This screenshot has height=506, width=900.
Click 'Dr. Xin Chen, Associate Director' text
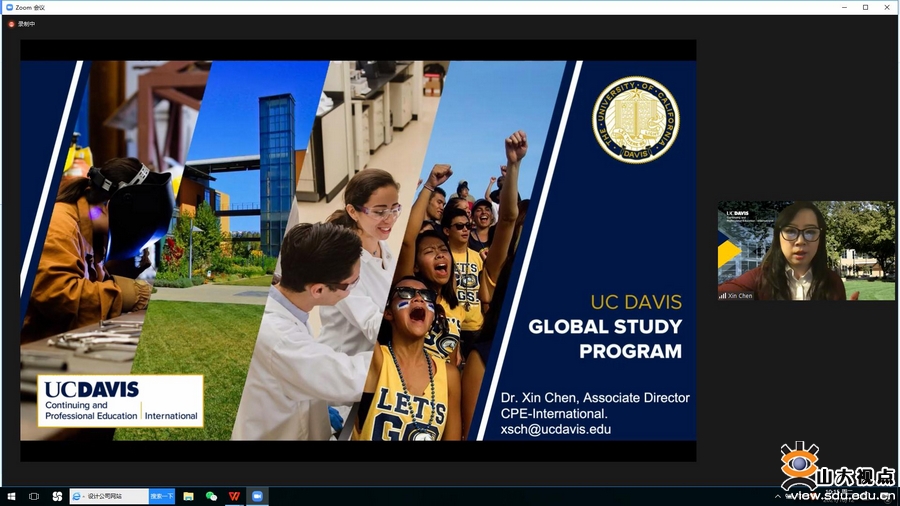pos(595,398)
